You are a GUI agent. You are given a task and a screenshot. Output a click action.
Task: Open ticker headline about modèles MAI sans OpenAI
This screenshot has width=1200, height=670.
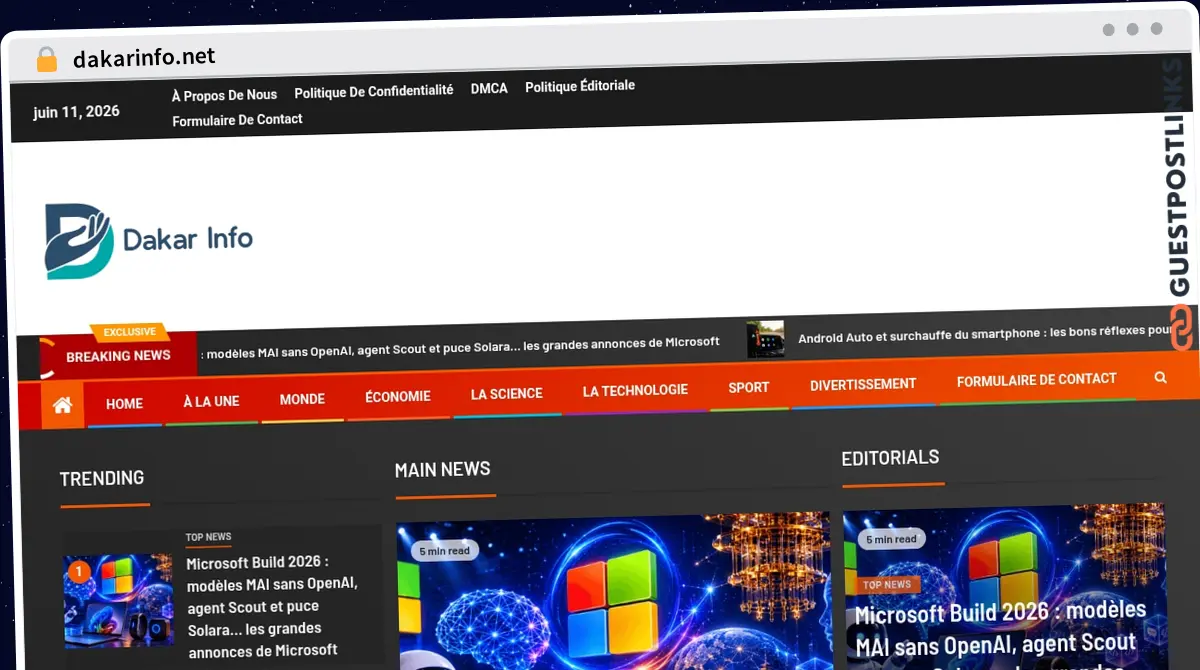(x=461, y=346)
